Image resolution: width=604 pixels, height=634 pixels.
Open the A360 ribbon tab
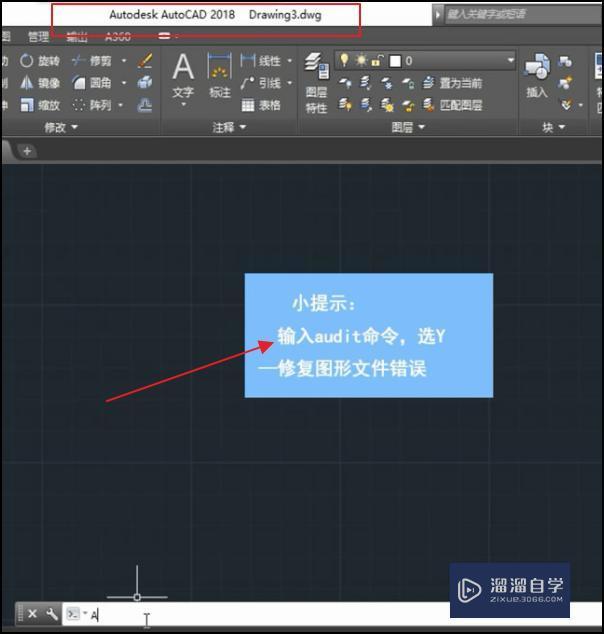pos(118,37)
